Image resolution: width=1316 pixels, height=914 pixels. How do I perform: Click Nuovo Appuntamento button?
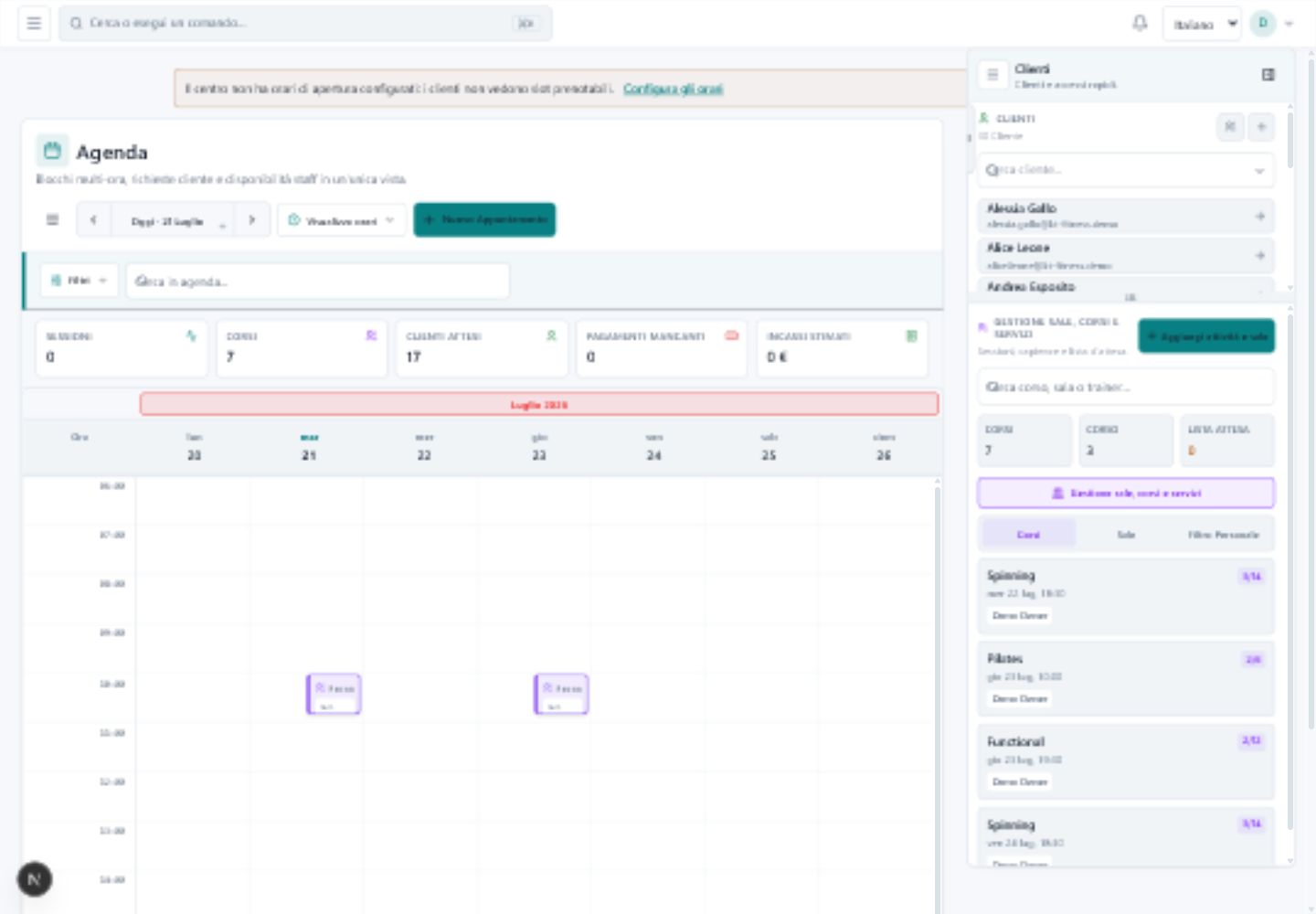point(484,219)
